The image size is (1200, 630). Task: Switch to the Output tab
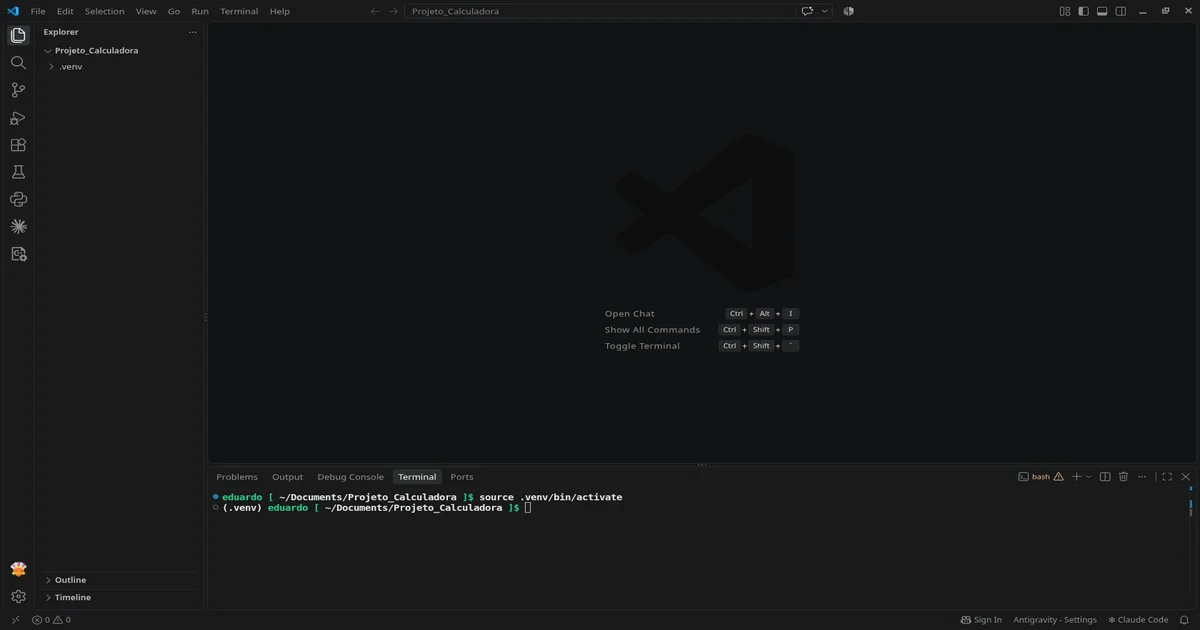pos(288,477)
